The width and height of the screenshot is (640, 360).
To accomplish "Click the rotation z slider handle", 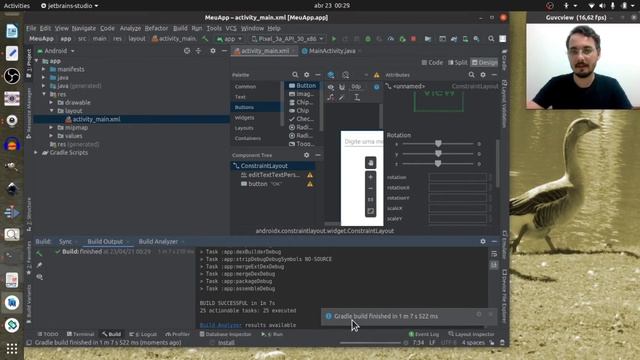I will [x=438, y=164].
